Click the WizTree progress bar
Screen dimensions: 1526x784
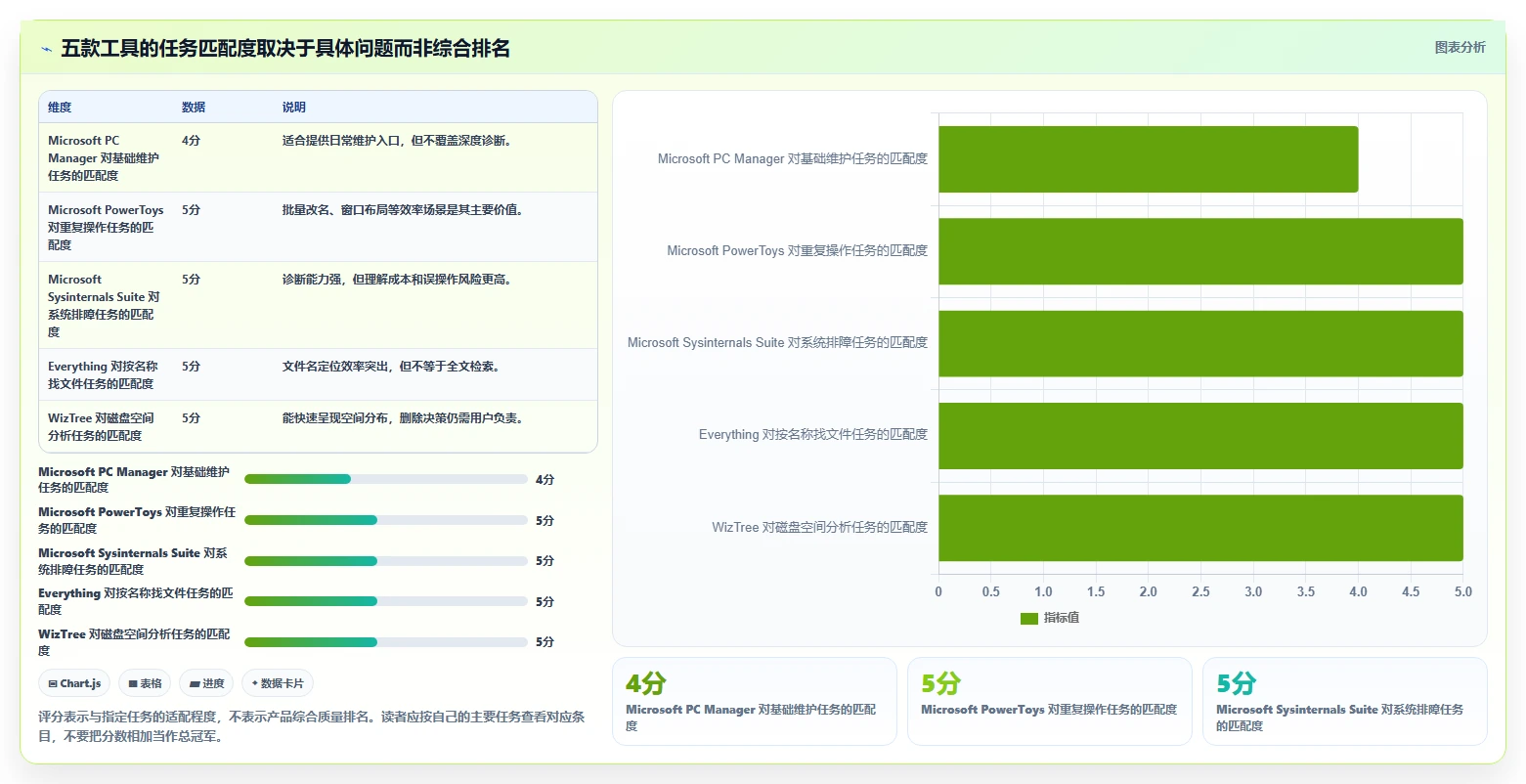[x=385, y=642]
